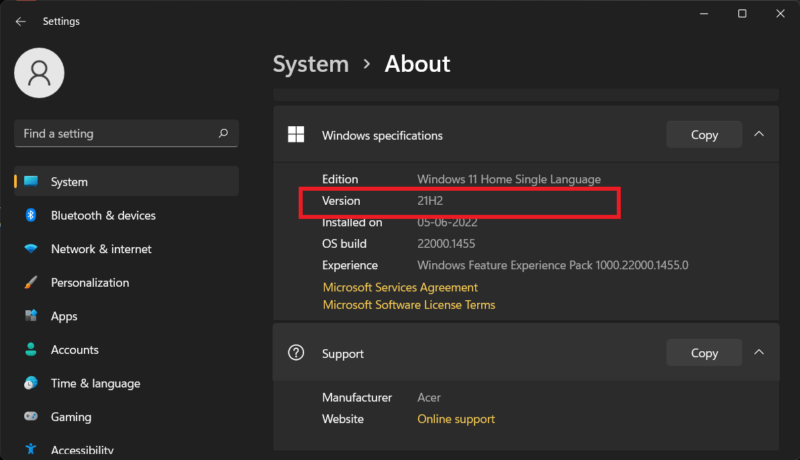Click the Experience label
The image size is (800, 460).
(349, 265)
